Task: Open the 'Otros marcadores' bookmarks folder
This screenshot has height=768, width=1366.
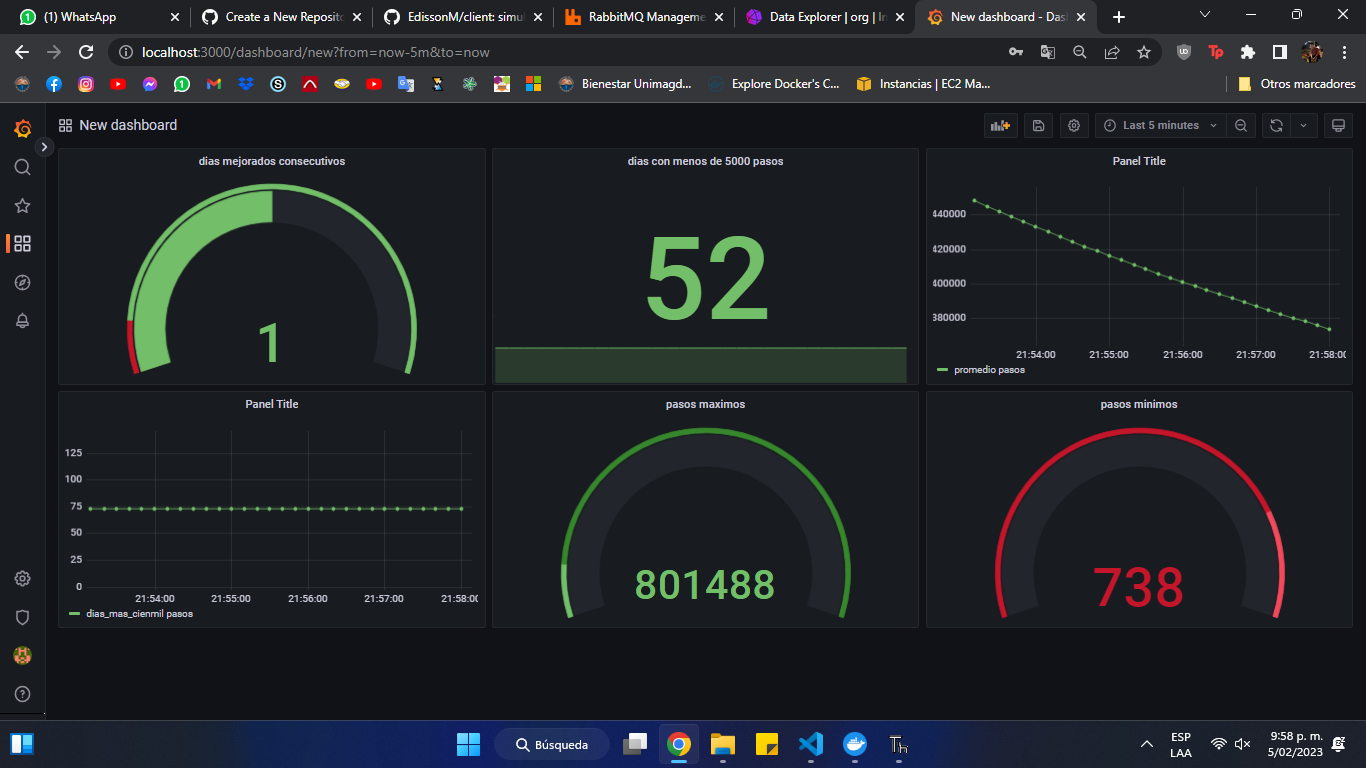Action: [x=1296, y=84]
